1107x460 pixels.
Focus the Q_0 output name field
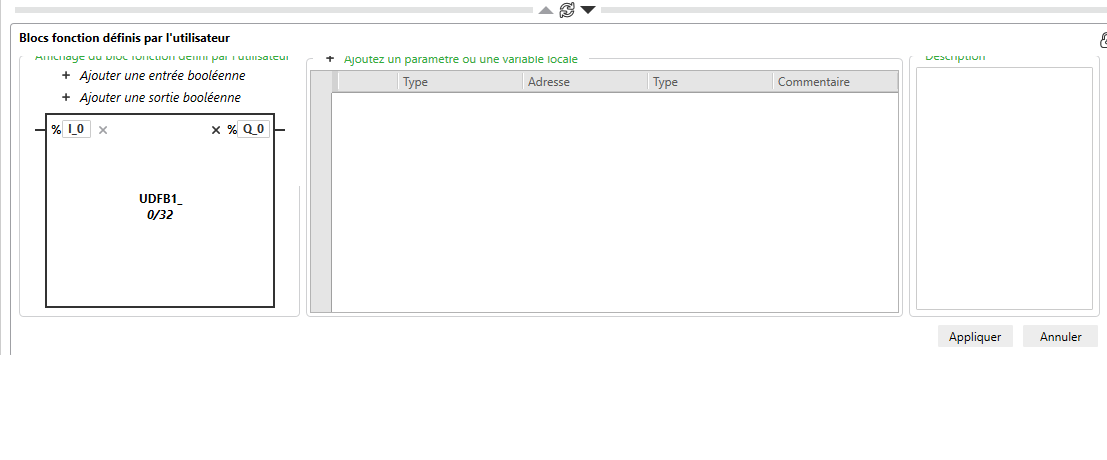click(253, 129)
